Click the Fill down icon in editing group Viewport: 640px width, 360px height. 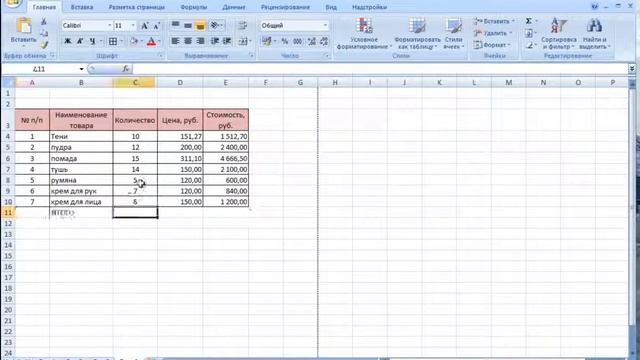(x=529, y=33)
